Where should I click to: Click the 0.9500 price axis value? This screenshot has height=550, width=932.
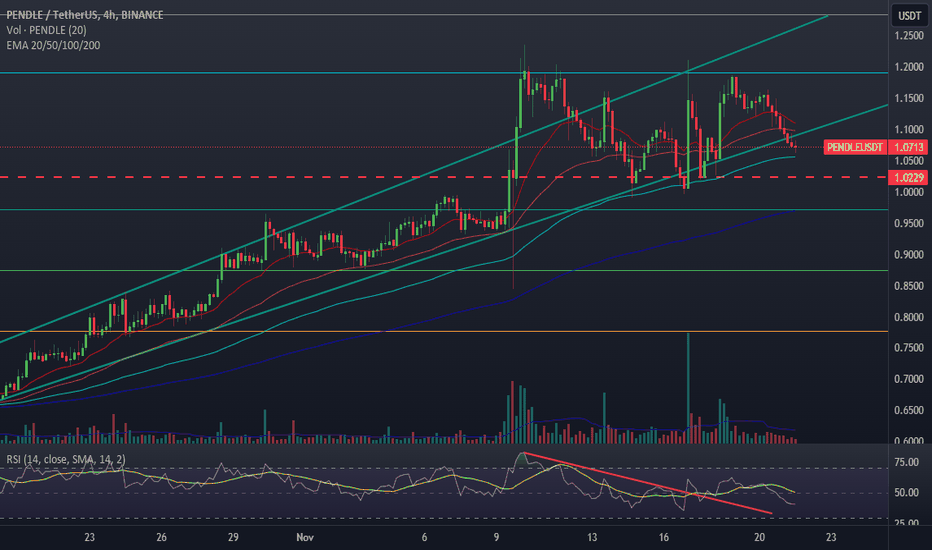[909, 224]
